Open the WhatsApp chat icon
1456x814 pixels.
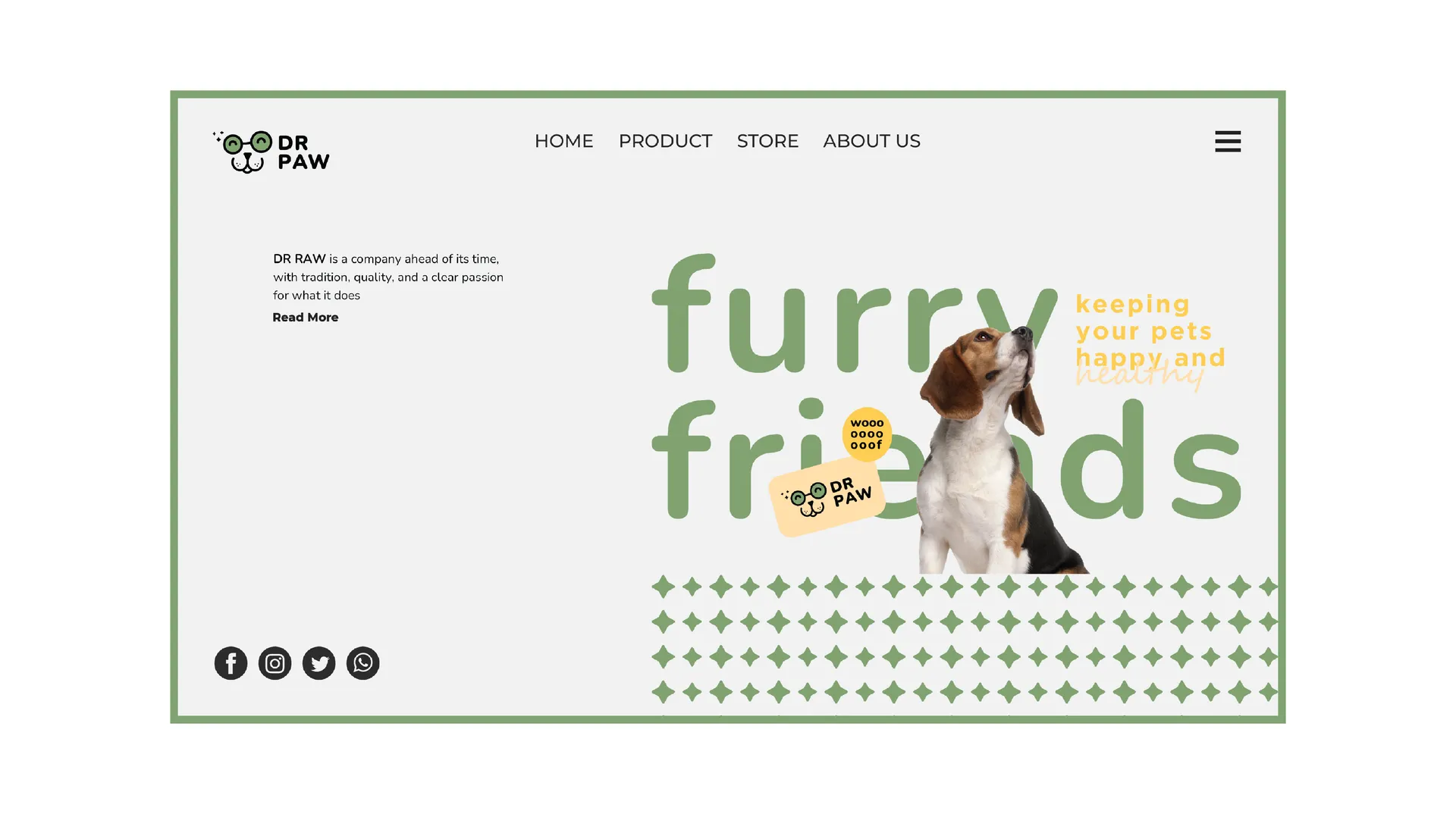click(362, 663)
